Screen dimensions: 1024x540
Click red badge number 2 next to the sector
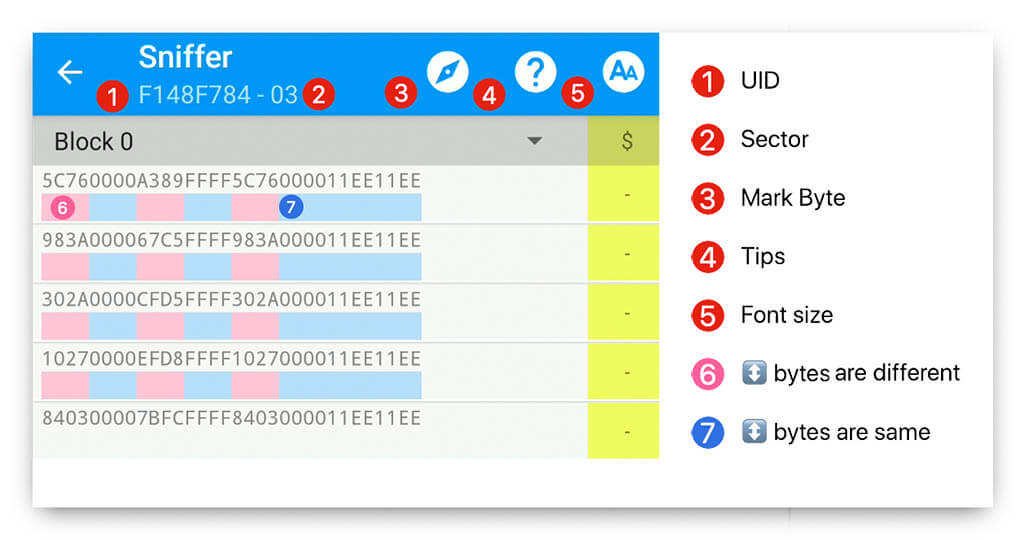coord(319,95)
